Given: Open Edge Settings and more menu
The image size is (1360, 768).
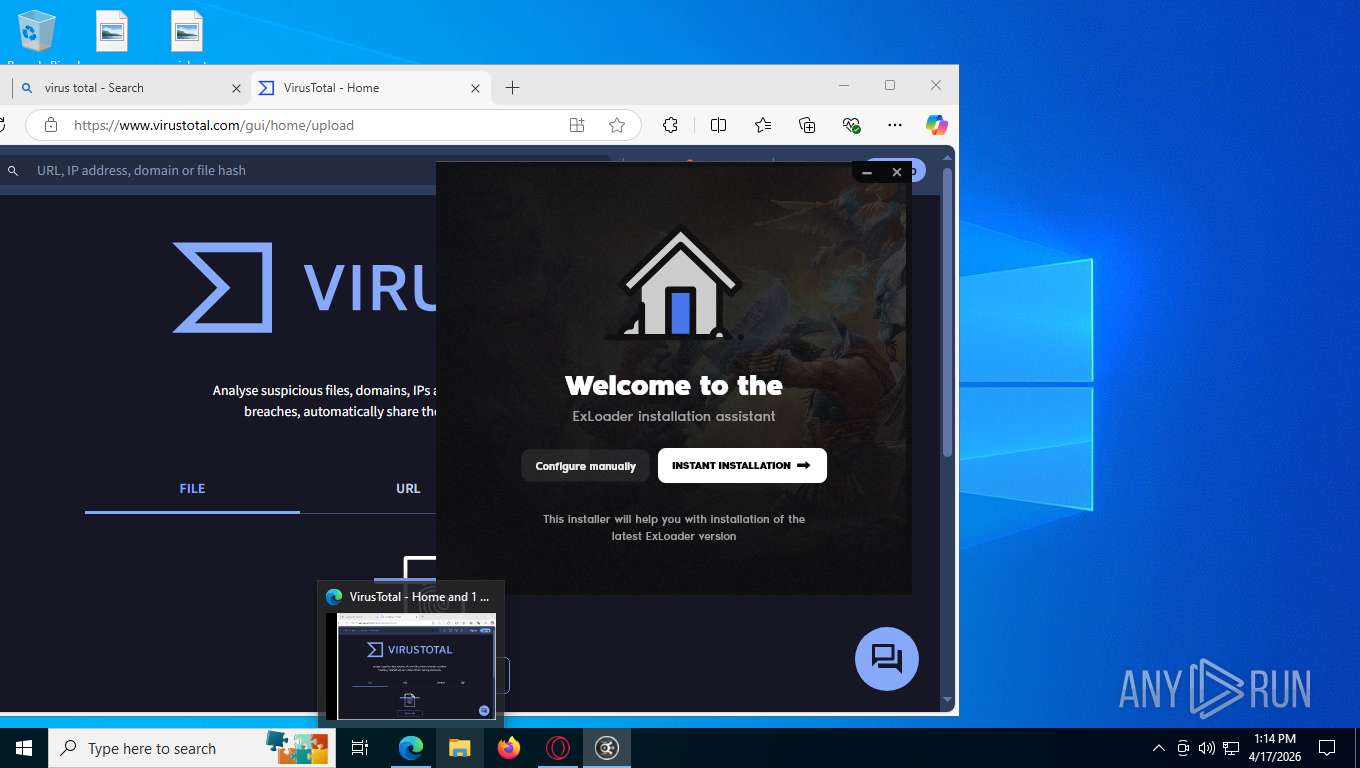Looking at the screenshot, I should tap(895, 125).
